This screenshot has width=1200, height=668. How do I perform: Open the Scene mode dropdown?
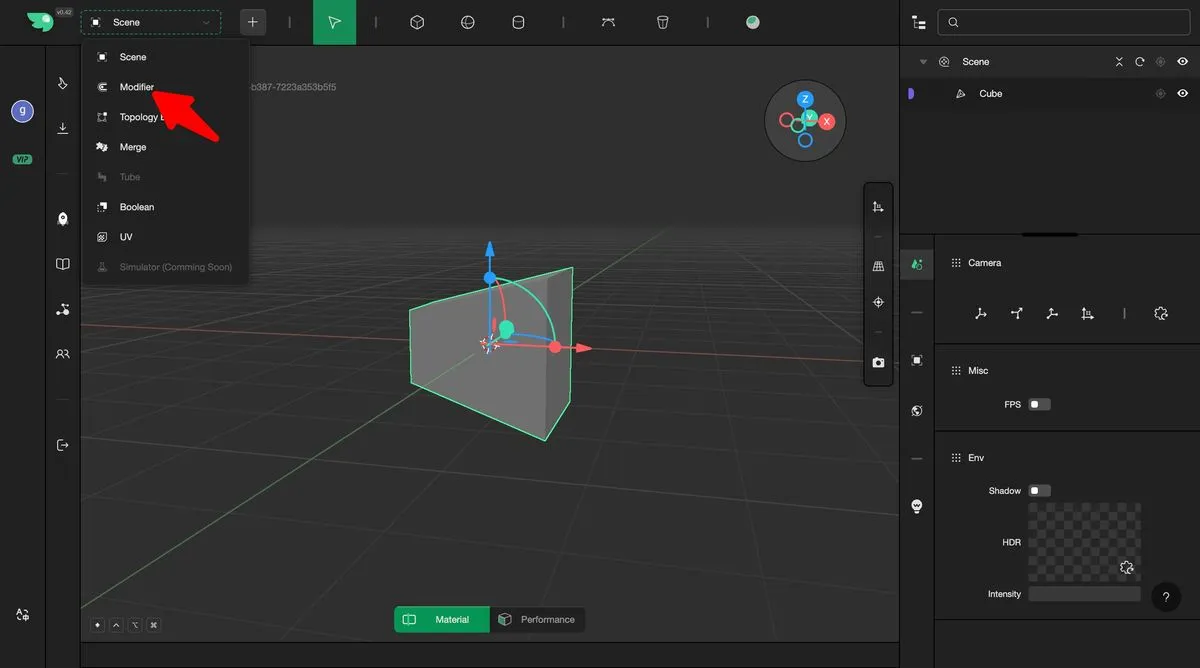pos(151,22)
